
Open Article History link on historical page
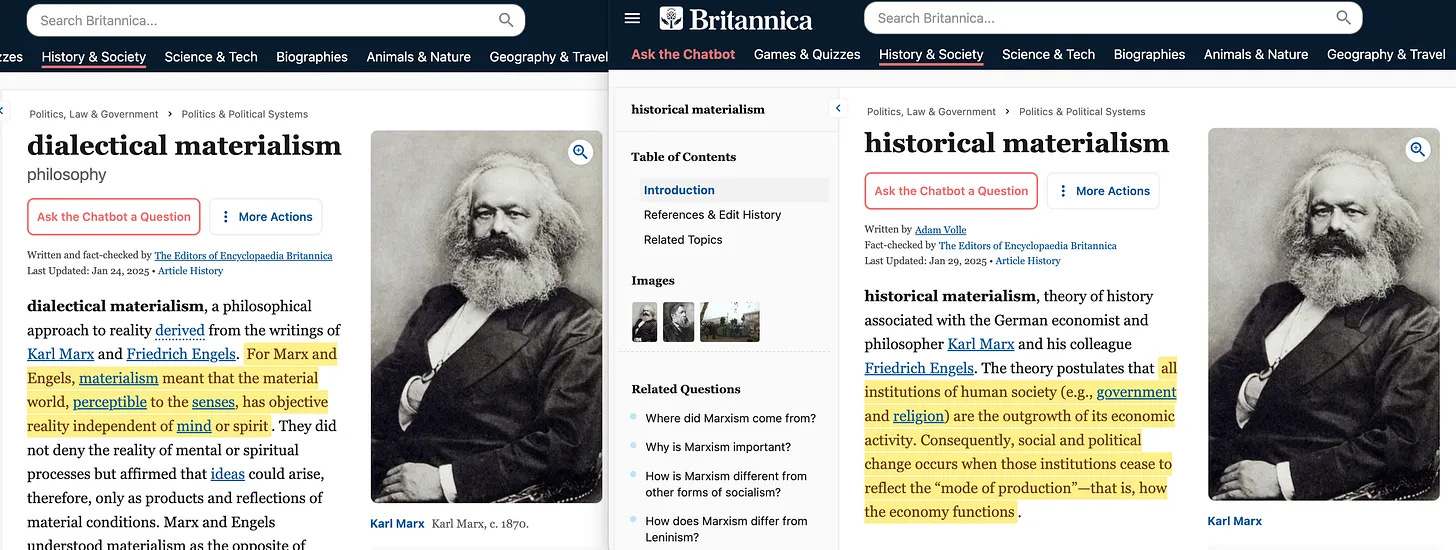point(1028,261)
